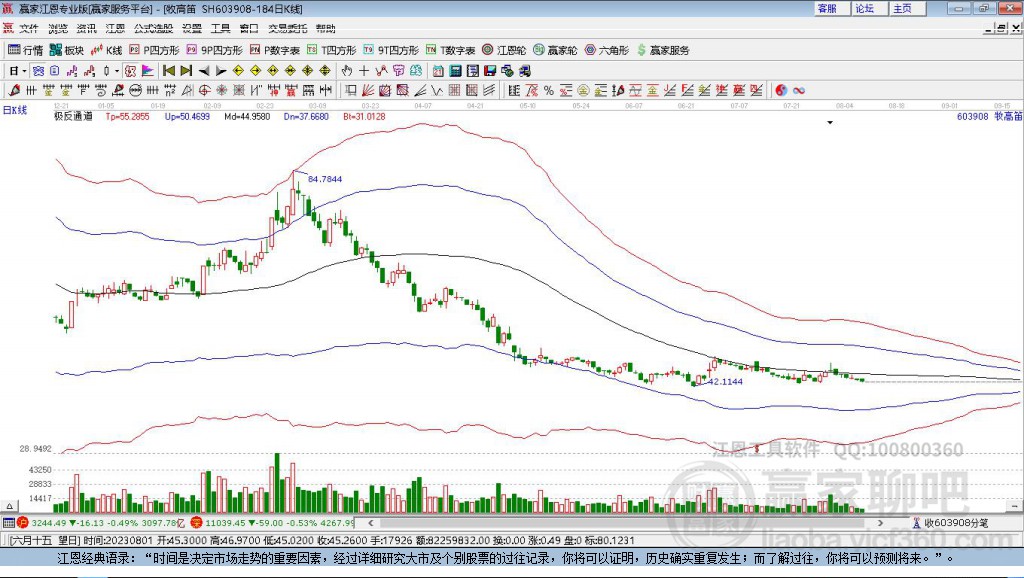Open the 公式选股 menu
1024x578 pixels.
point(153,28)
